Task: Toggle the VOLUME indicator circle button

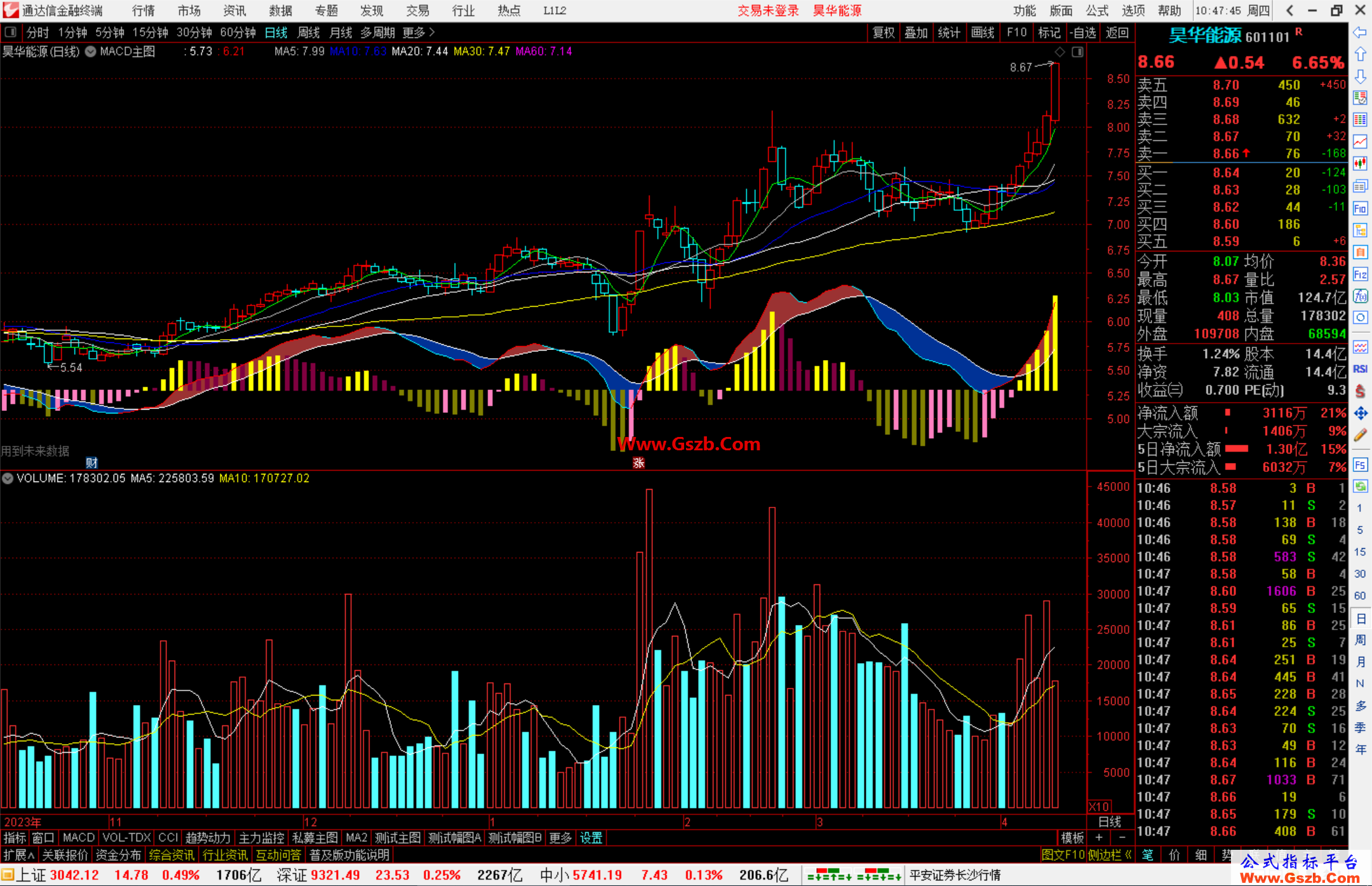Action: pyautogui.click(x=8, y=478)
